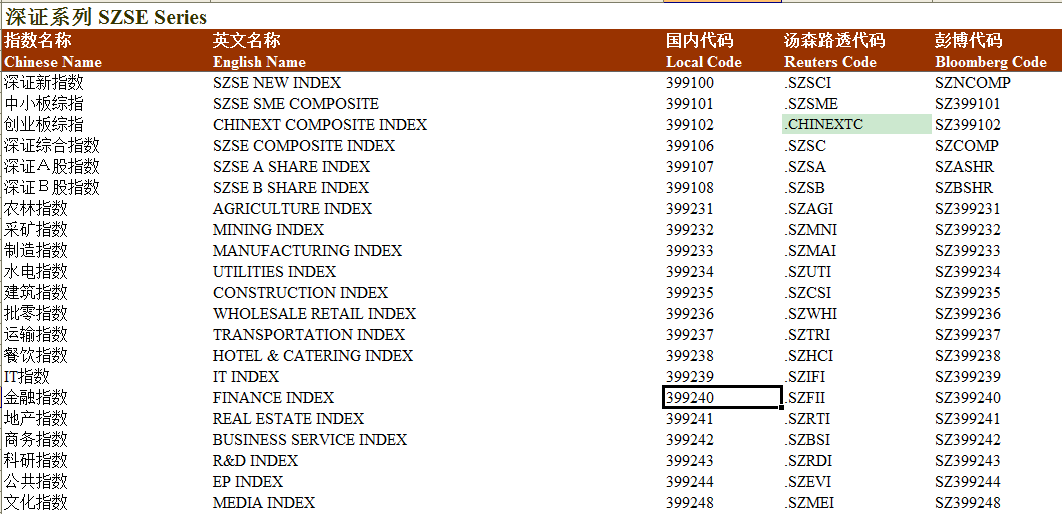1062x514 pixels.
Task: Select Bloomberg code SZASHR
Action: 964,167
